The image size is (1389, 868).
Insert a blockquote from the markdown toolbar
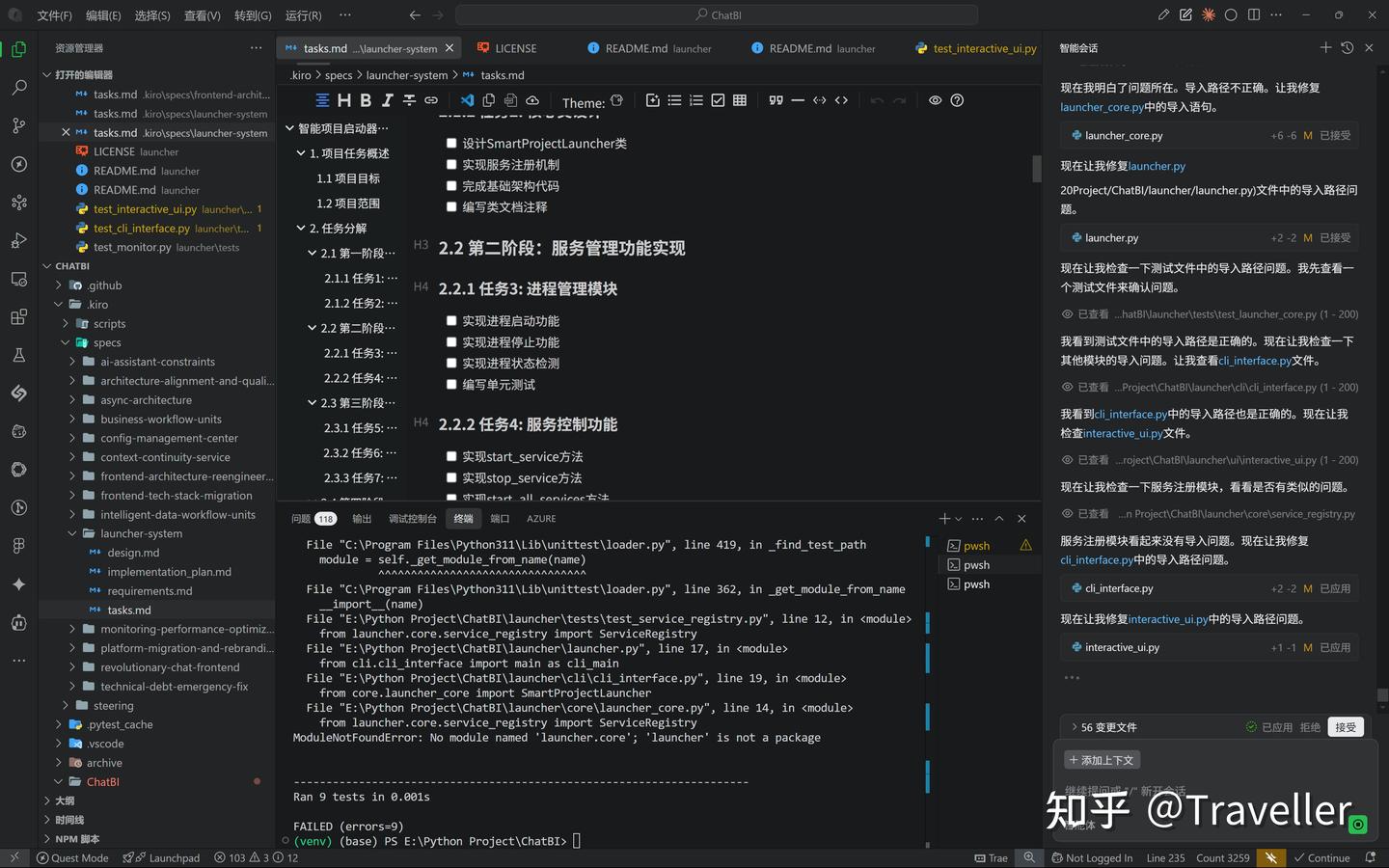click(777, 100)
